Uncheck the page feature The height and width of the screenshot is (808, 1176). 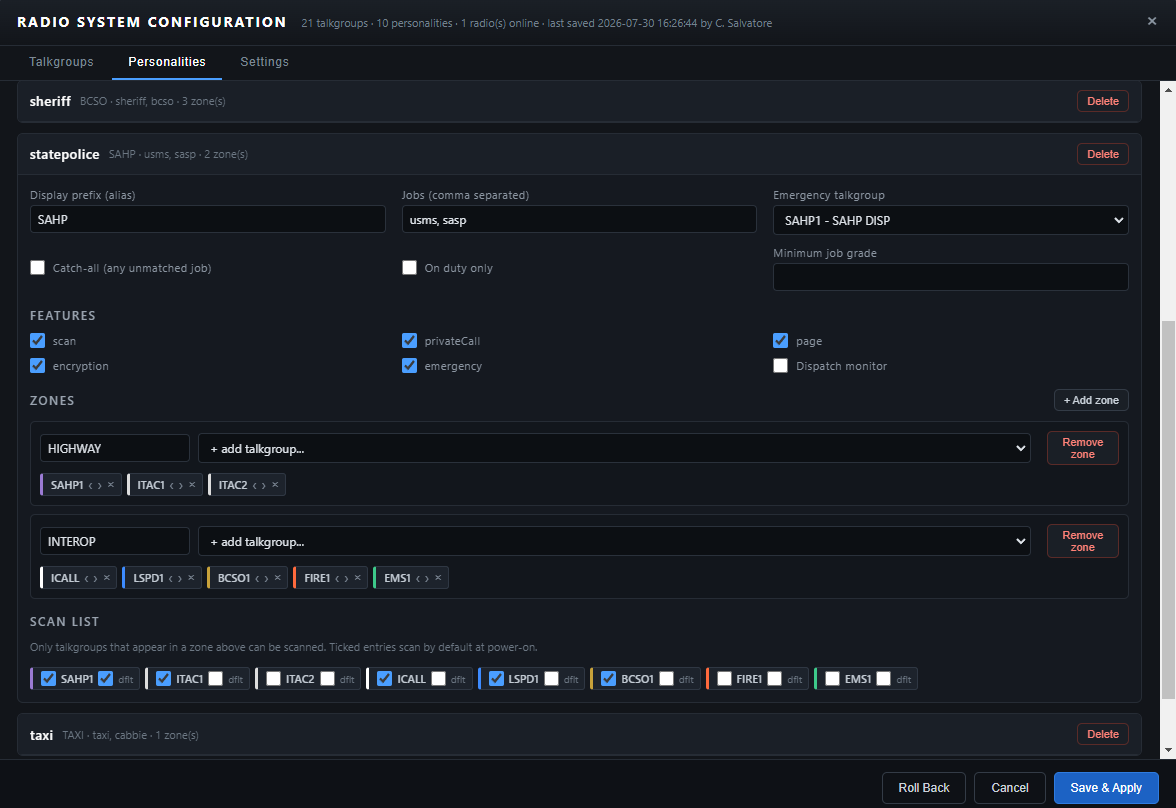click(x=781, y=341)
